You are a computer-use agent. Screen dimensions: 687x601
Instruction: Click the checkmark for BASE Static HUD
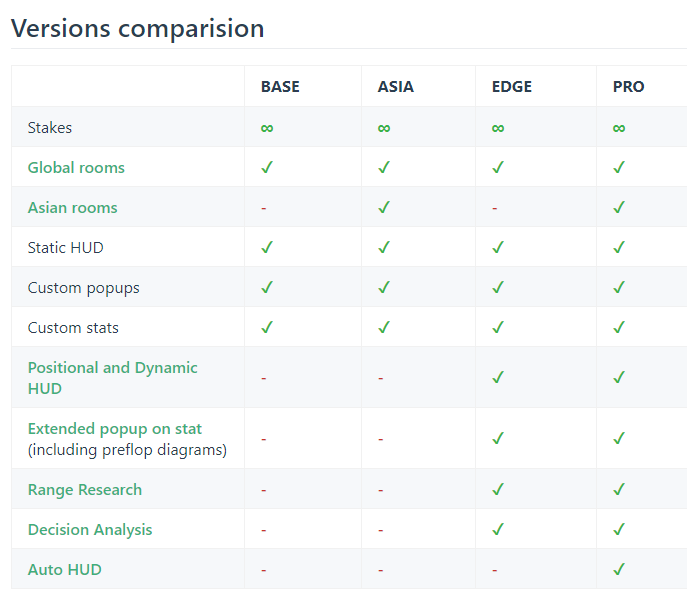tap(267, 248)
